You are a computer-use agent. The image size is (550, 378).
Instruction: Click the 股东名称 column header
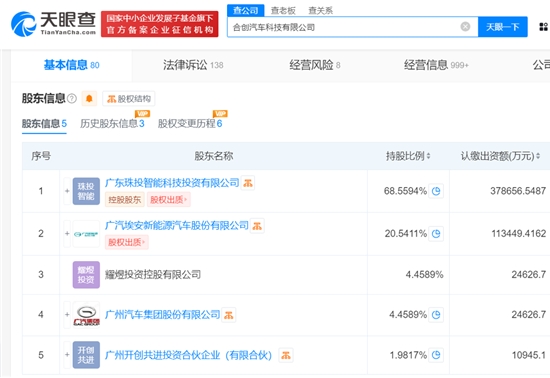(214, 156)
